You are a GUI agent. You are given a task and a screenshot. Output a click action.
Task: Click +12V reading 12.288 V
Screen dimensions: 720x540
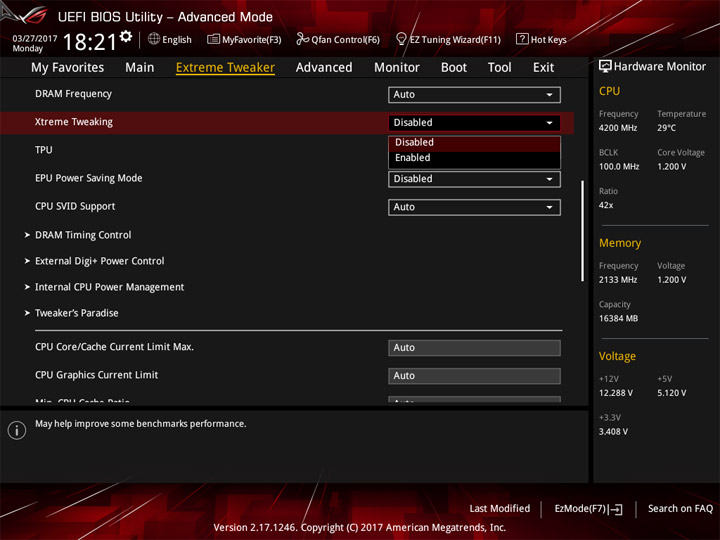click(616, 393)
